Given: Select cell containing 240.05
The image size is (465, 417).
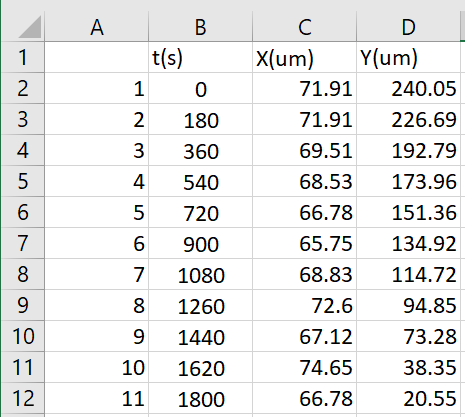Looking at the screenshot, I should click(408, 88).
